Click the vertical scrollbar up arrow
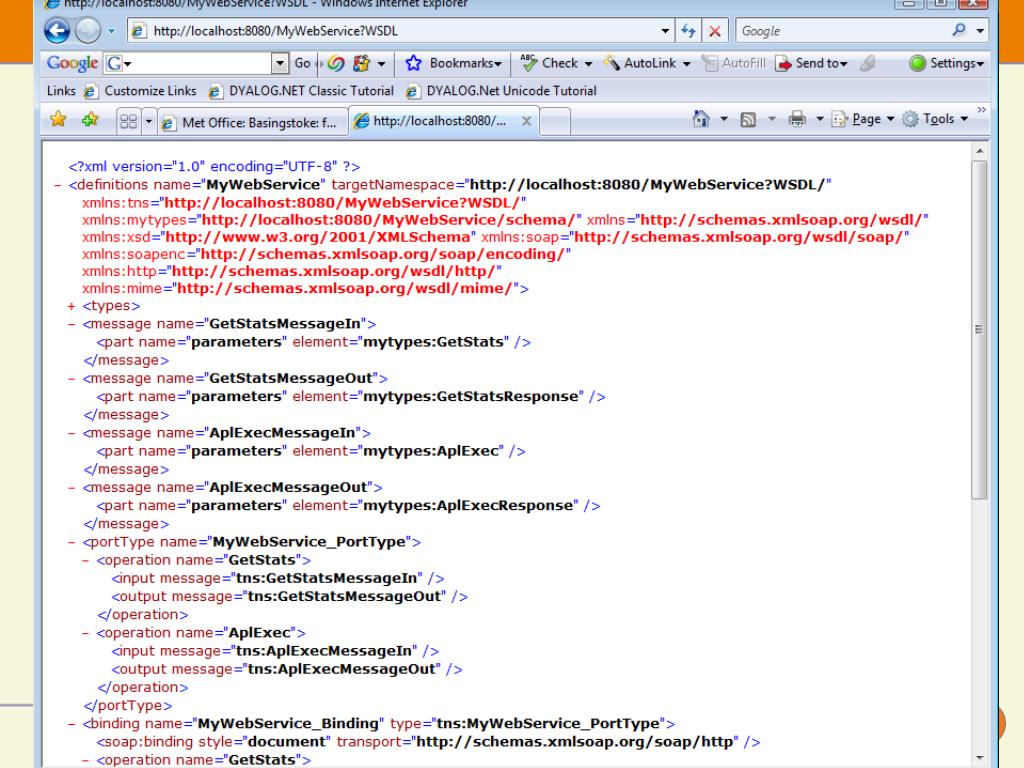1024x768 pixels. (x=980, y=151)
